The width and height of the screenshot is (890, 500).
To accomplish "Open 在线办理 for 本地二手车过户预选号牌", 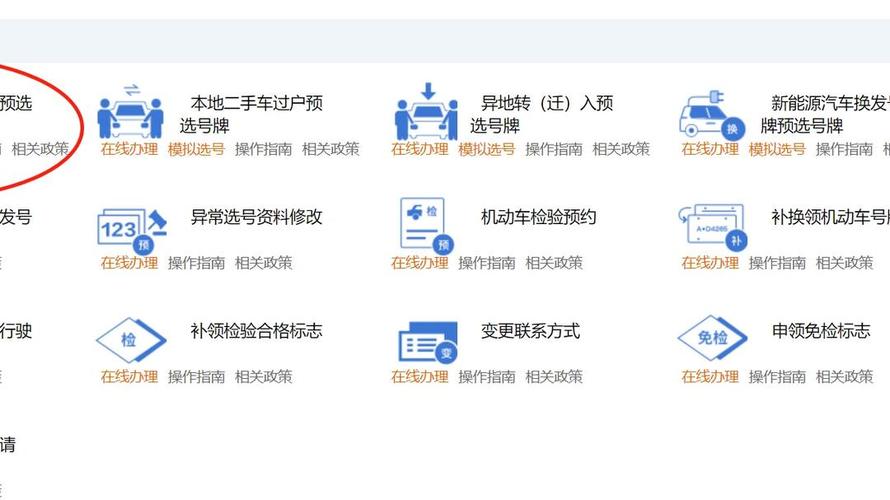I will click(x=129, y=149).
